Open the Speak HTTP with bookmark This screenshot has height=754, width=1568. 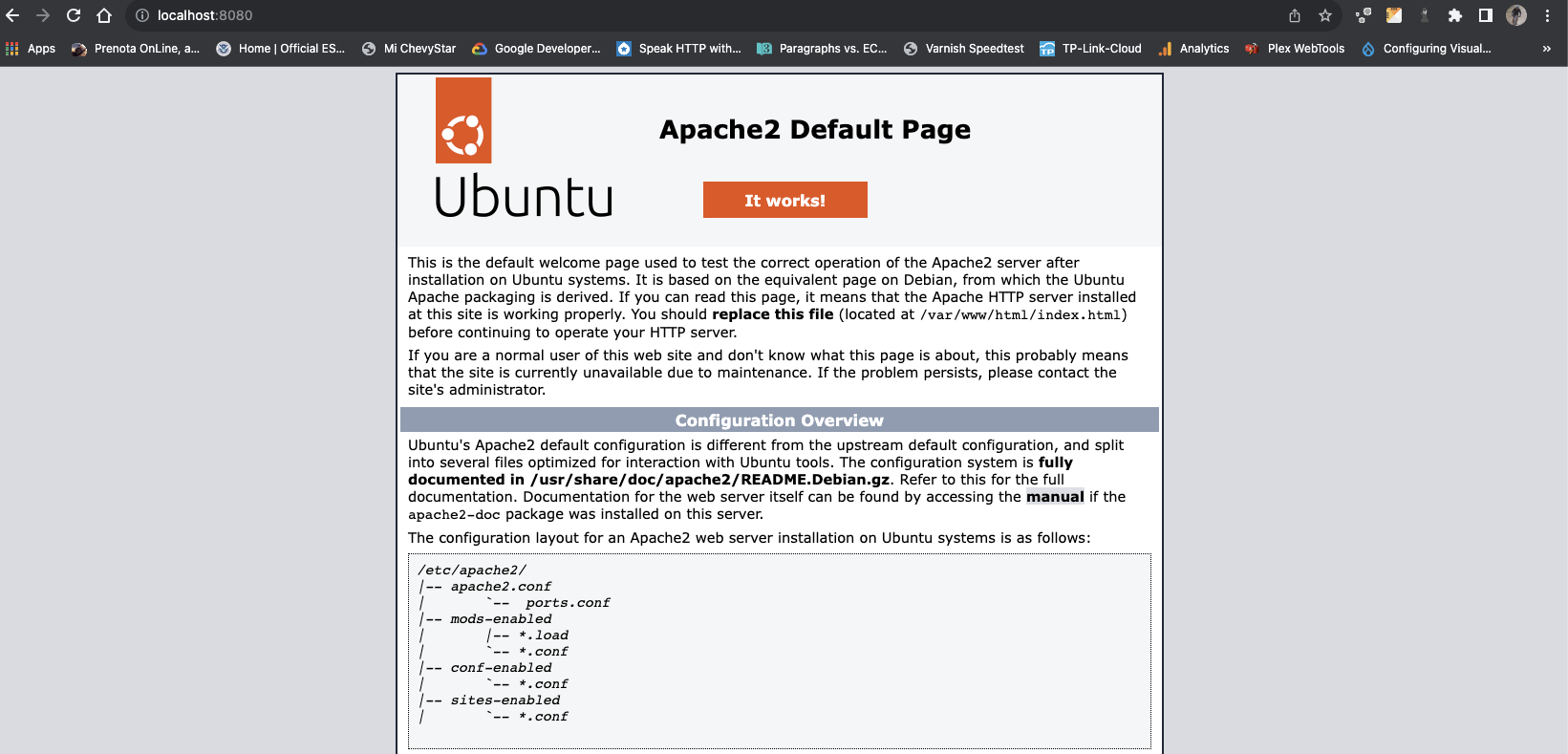679,49
